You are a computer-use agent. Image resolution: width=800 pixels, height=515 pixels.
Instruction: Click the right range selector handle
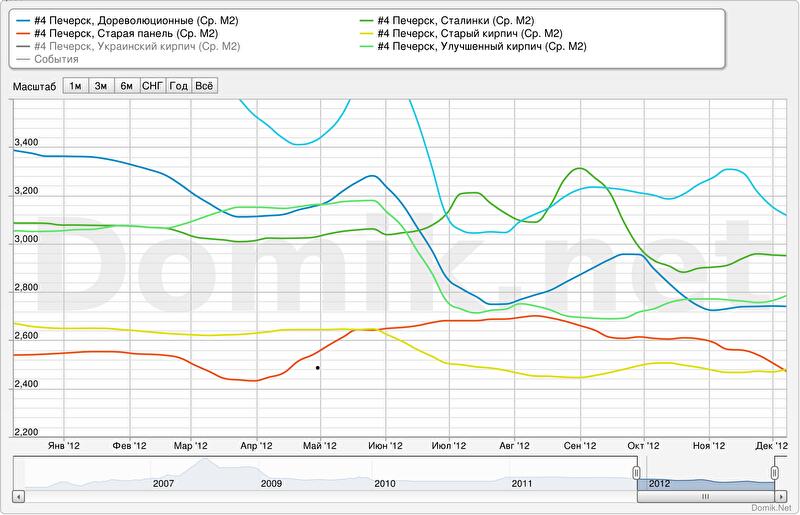point(775,471)
